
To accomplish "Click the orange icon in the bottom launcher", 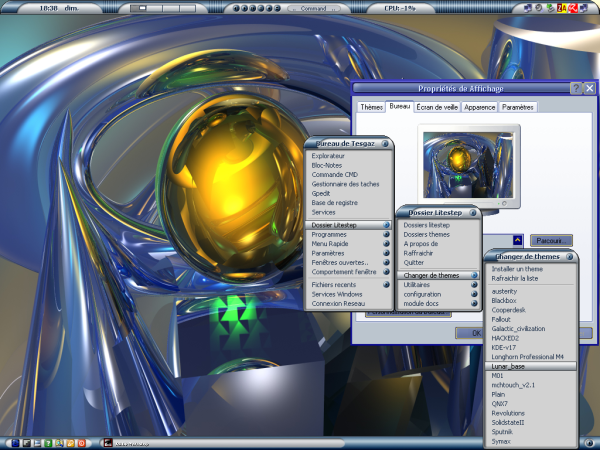I will tap(70, 443).
